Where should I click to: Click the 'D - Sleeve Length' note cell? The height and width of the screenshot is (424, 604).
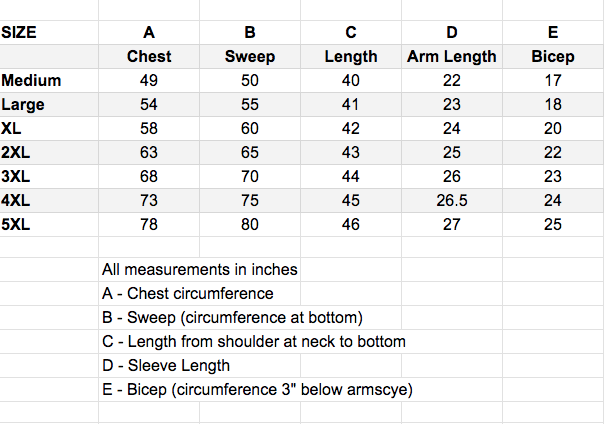coord(166,365)
